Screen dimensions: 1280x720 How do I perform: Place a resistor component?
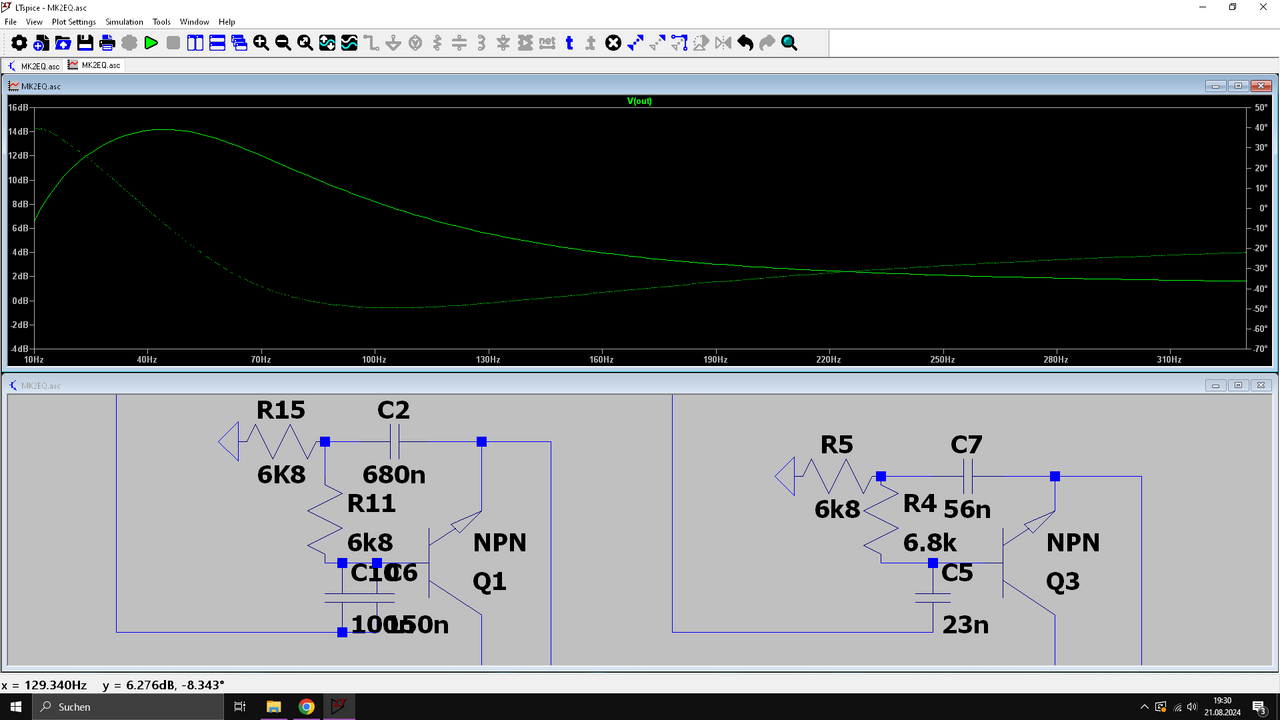tap(437, 43)
